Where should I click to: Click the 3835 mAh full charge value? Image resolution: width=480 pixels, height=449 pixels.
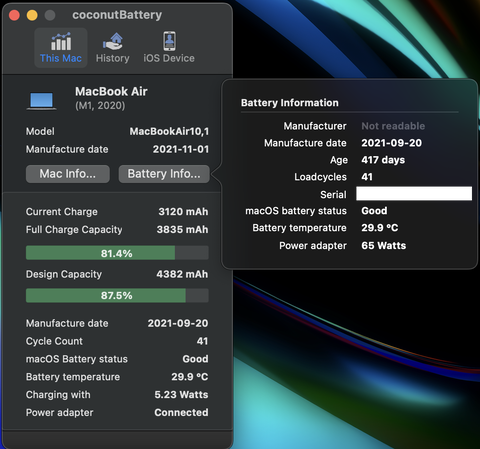tap(183, 230)
